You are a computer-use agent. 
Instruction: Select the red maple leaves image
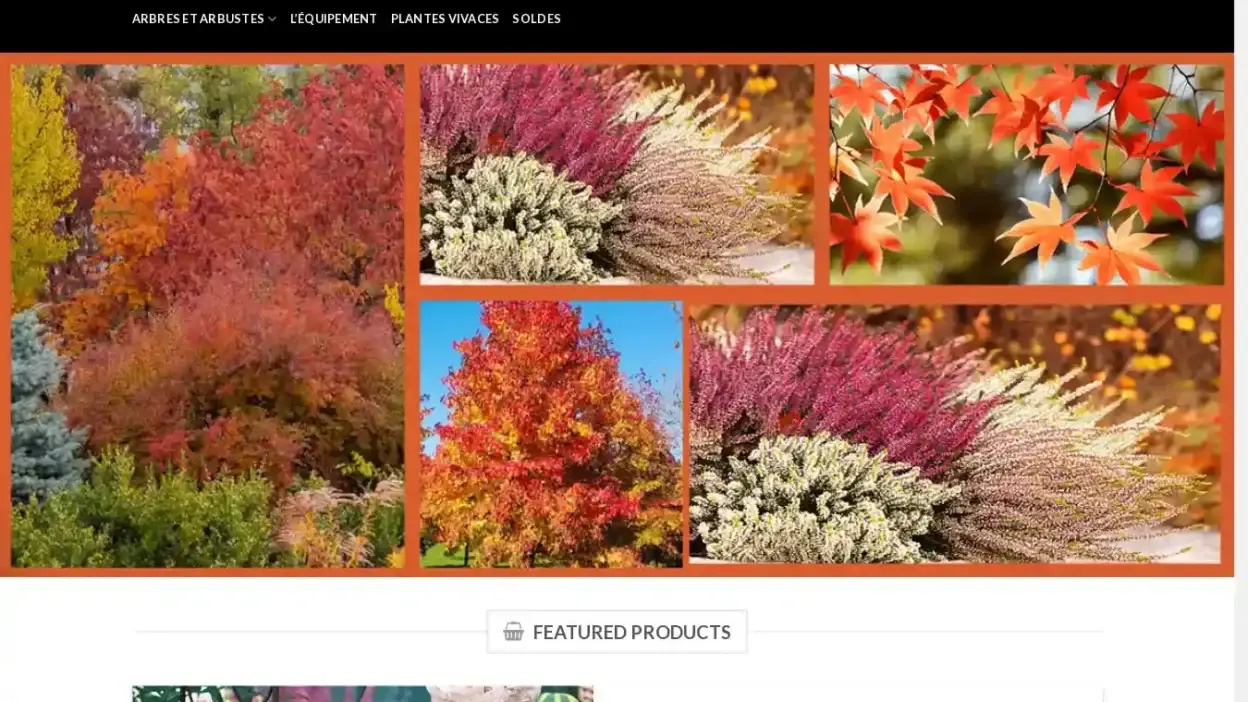(x=1026, y=175)
